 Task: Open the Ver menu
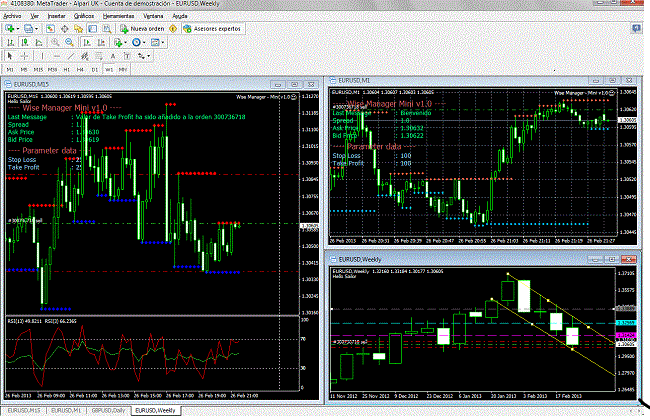coord(35,16)
